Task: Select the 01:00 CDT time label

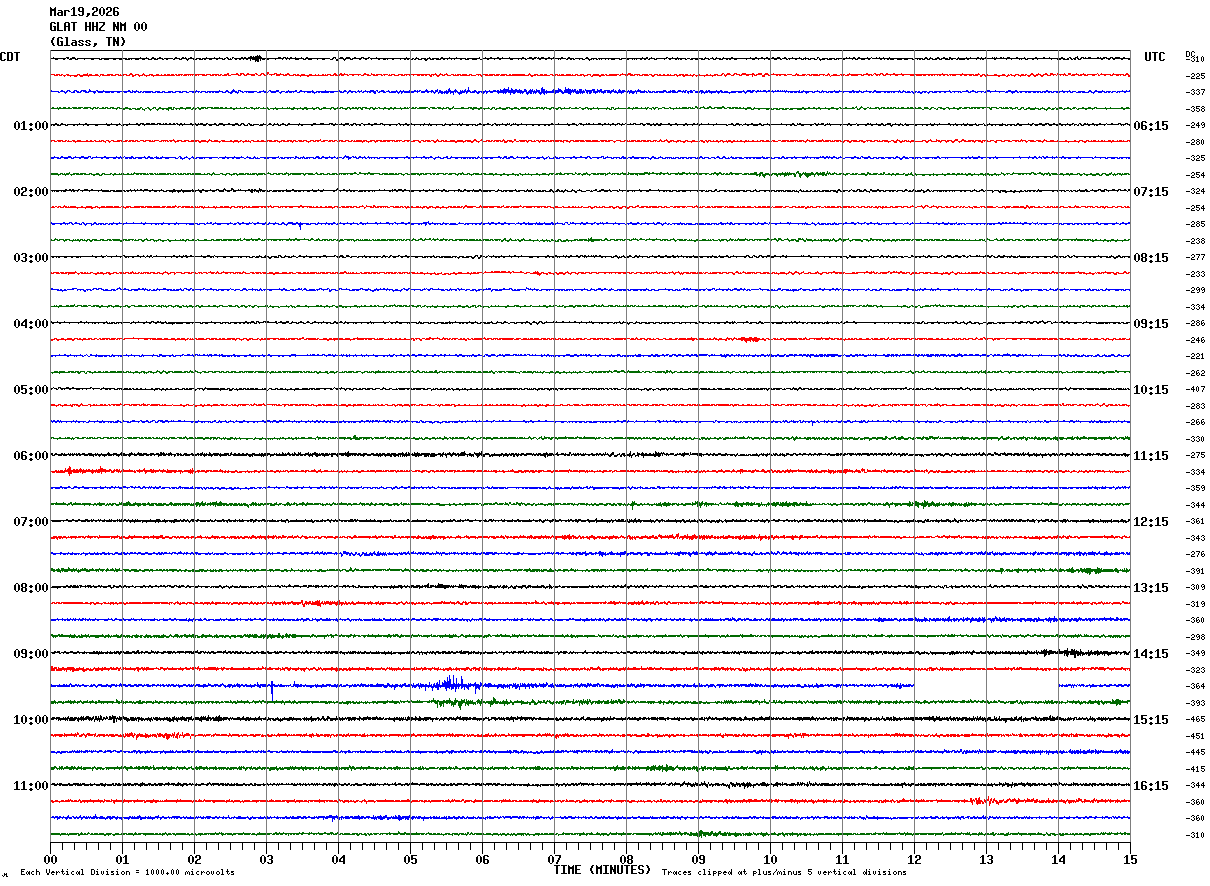Action: [30, 126]
